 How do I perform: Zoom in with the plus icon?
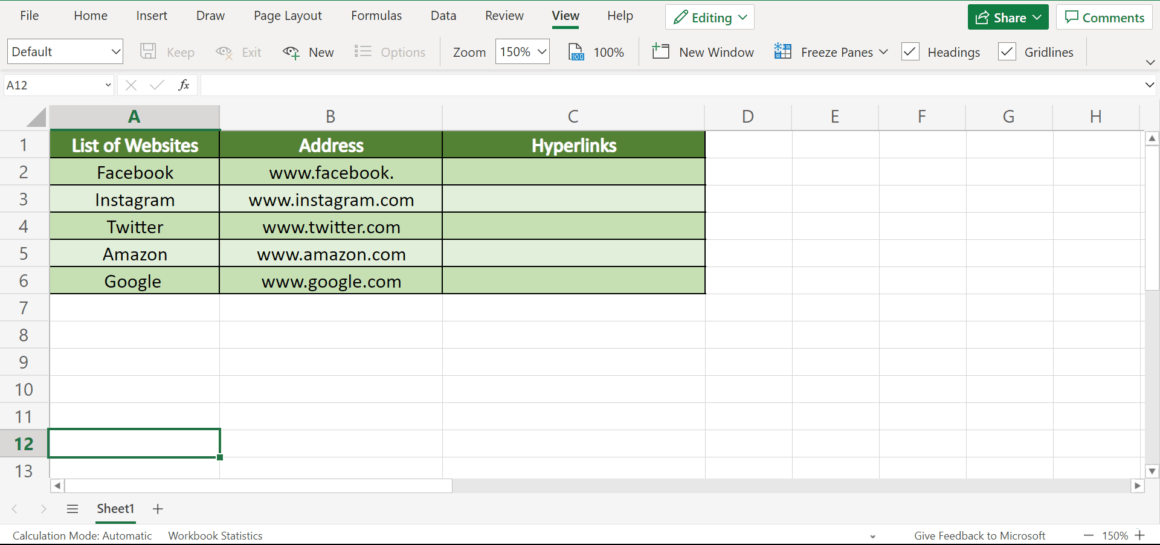coord(1139,535)
